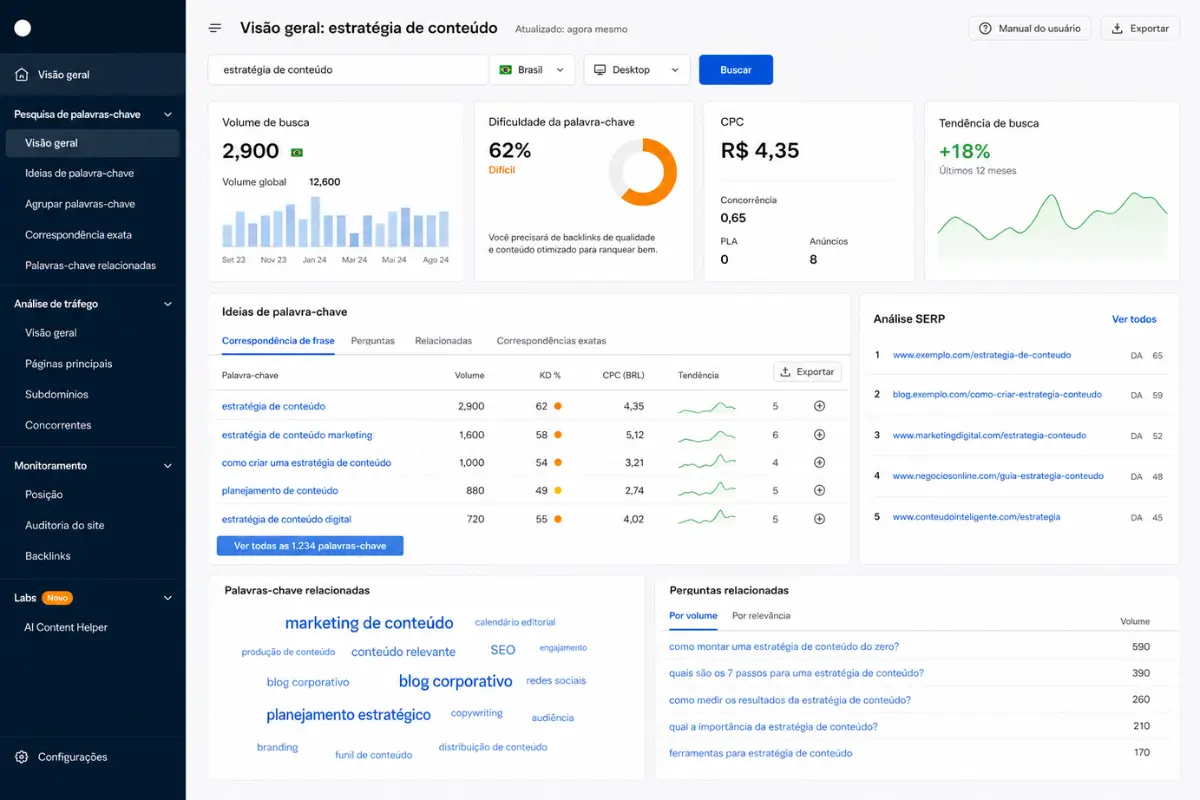Click 'marketing de conteúdo' in word cloud
This screenshot has width=1200, height=800.
[369, 623]
